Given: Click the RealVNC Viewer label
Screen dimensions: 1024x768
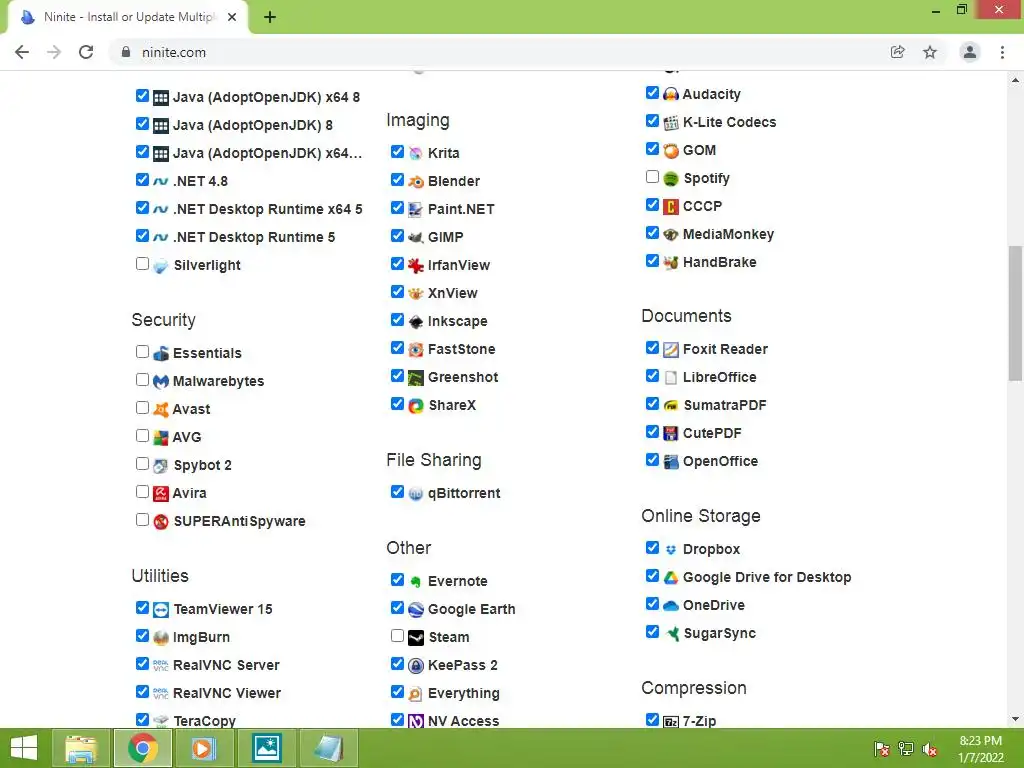Looking at the screenshot, I should tap(227, 694).
